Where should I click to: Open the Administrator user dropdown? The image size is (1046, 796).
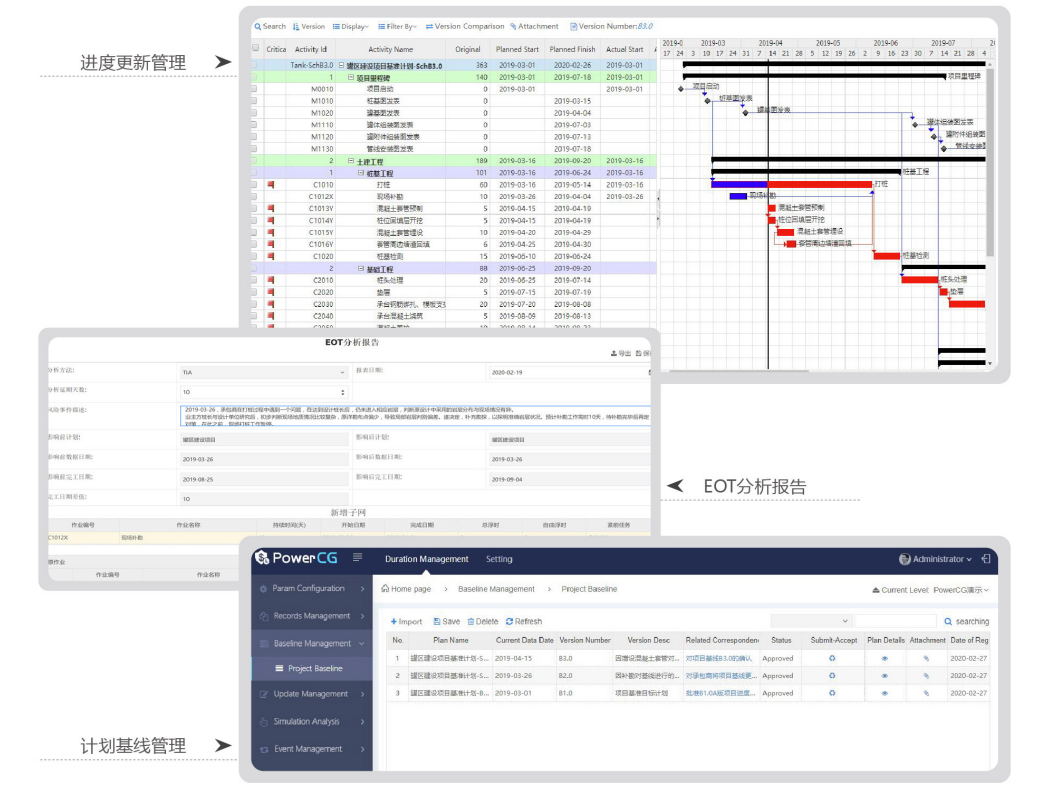click(935, 559)
